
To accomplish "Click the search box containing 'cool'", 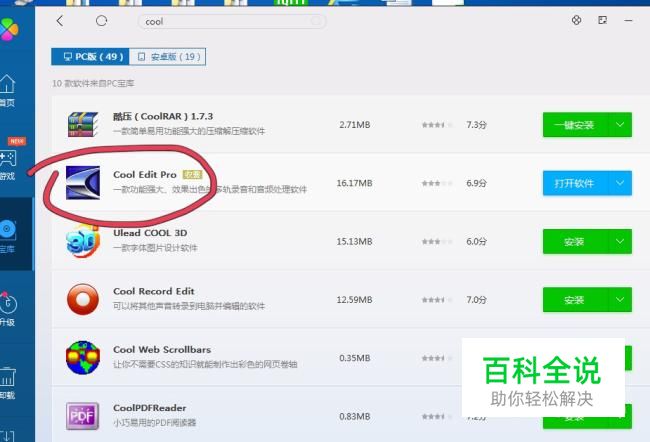I will click(x=232, y=21).
